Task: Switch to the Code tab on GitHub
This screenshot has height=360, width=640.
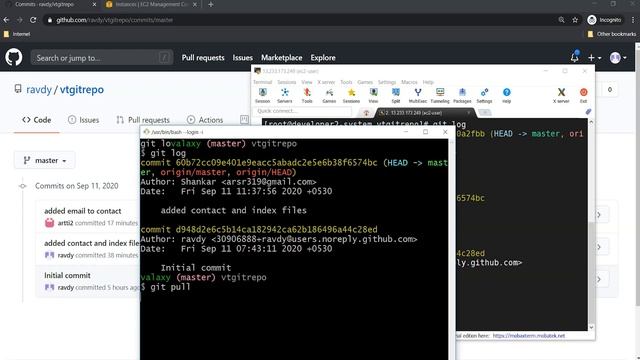Action: click(x=37, y=120)
